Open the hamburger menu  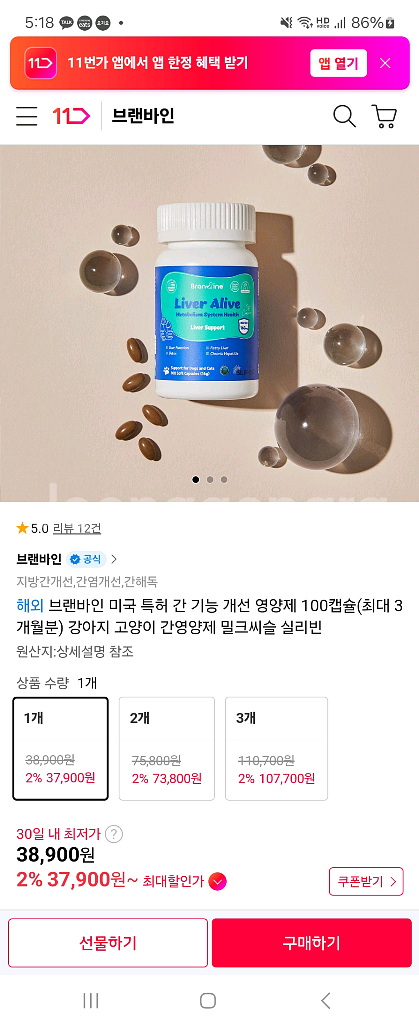[x=27, y=117]
